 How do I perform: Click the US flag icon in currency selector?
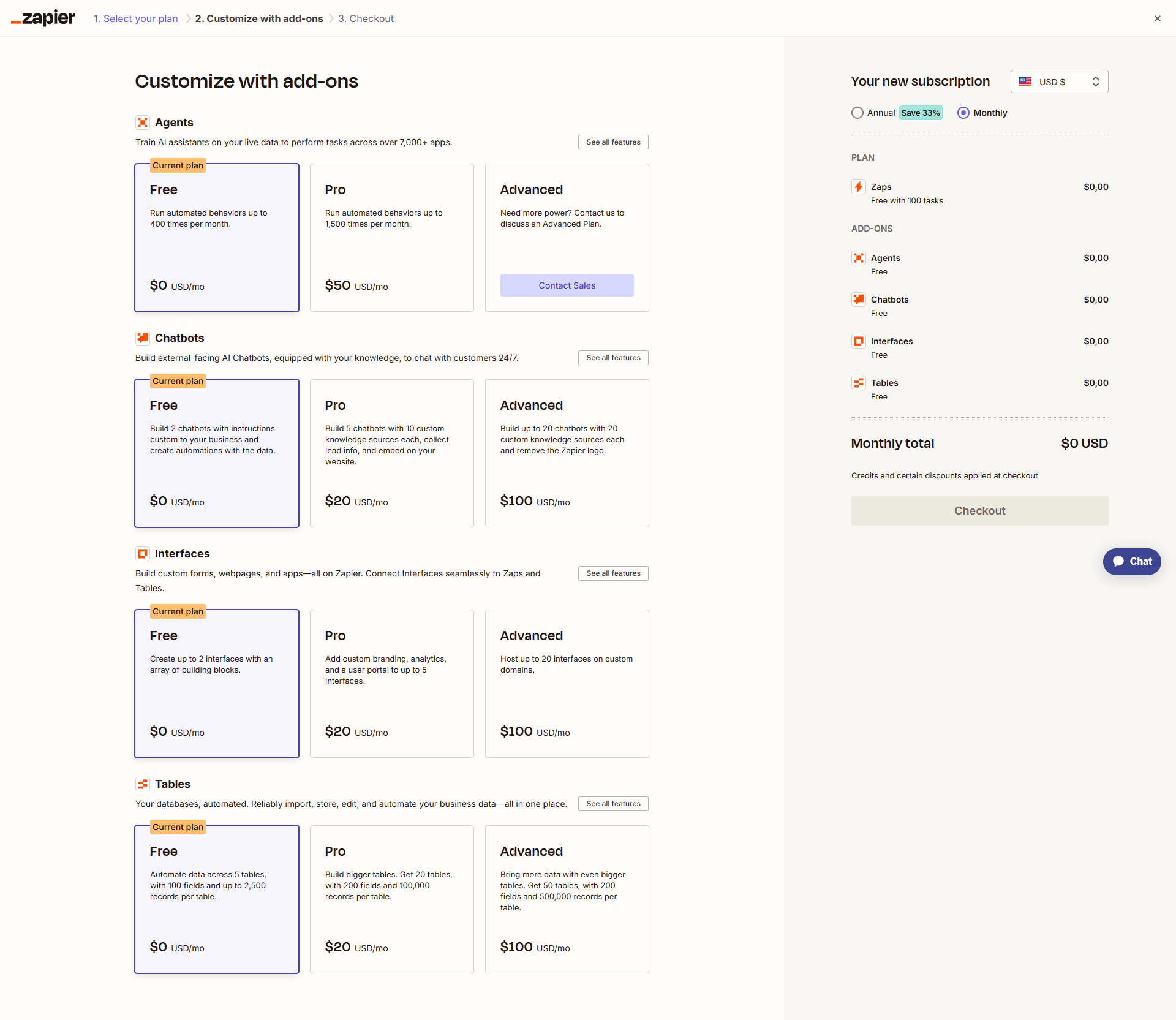click(x=1025, y=81)
